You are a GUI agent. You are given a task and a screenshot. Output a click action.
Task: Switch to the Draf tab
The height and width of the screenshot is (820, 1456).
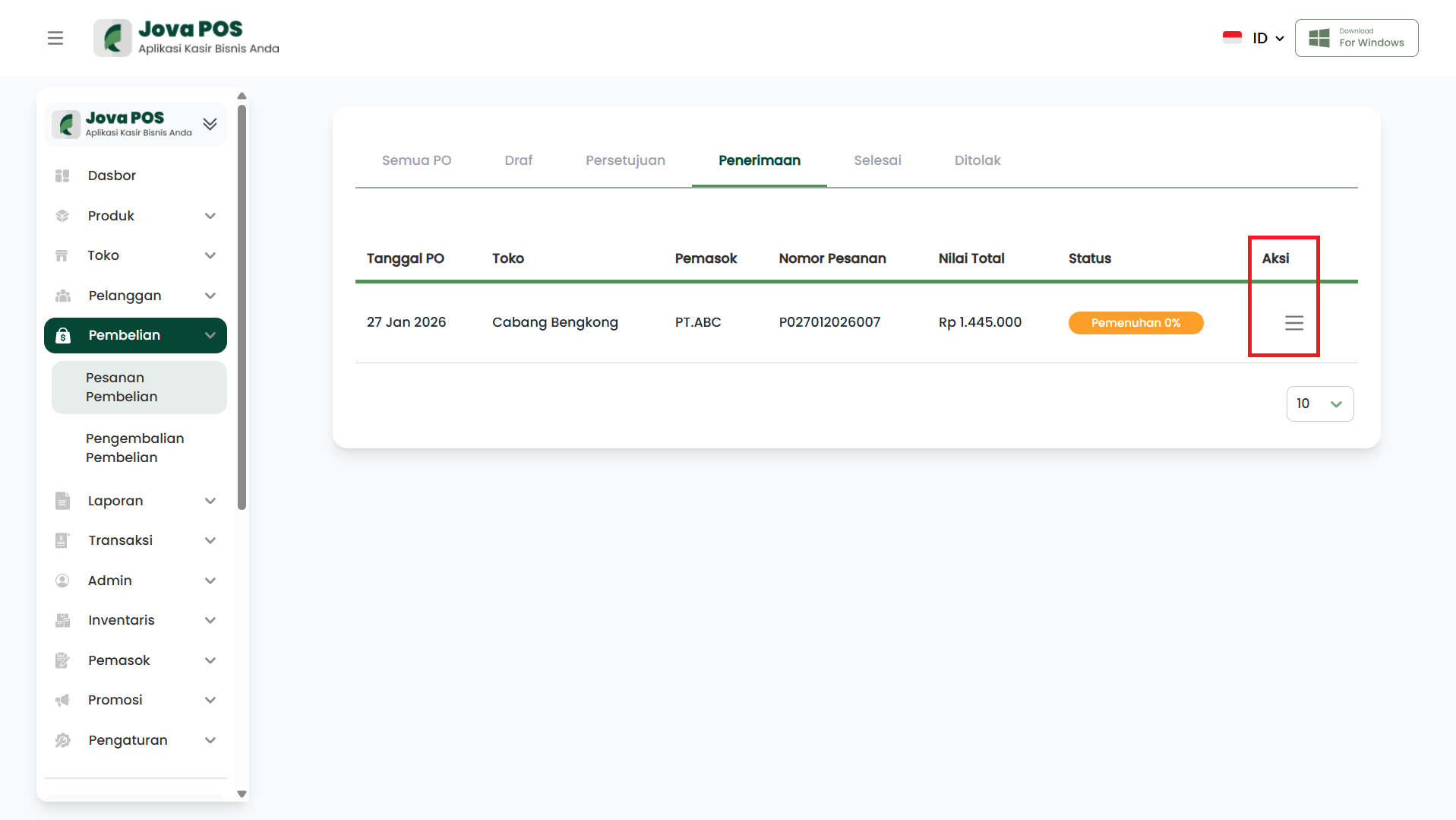tap(518, 160)
